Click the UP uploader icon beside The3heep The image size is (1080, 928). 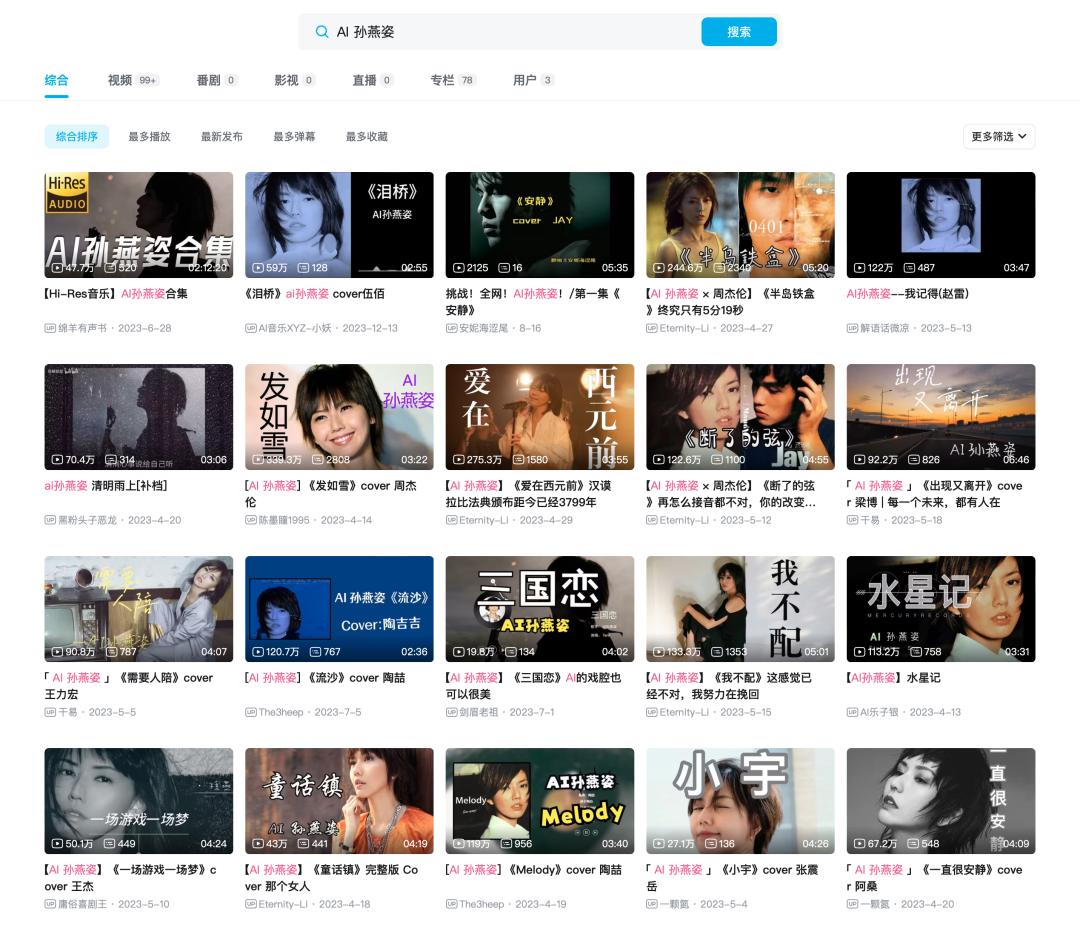tap(250, 711)
